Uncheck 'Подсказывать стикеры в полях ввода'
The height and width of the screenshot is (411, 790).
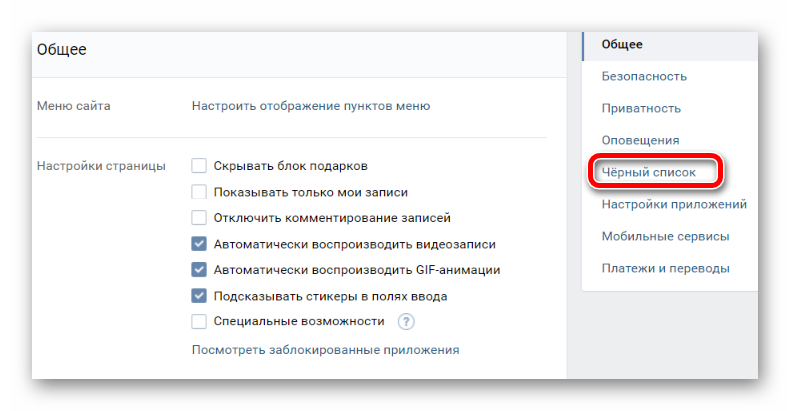point(199,296)
